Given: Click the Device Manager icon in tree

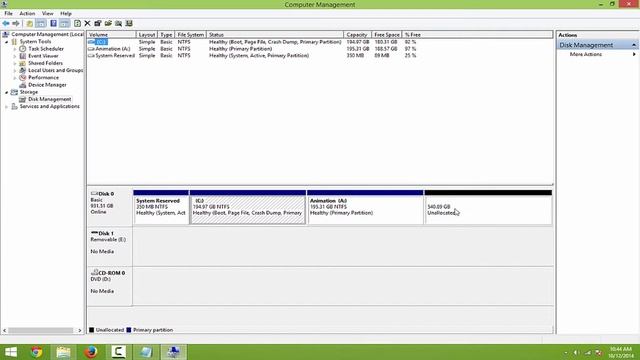Looking at the screenshot, I should click(22, 85).
